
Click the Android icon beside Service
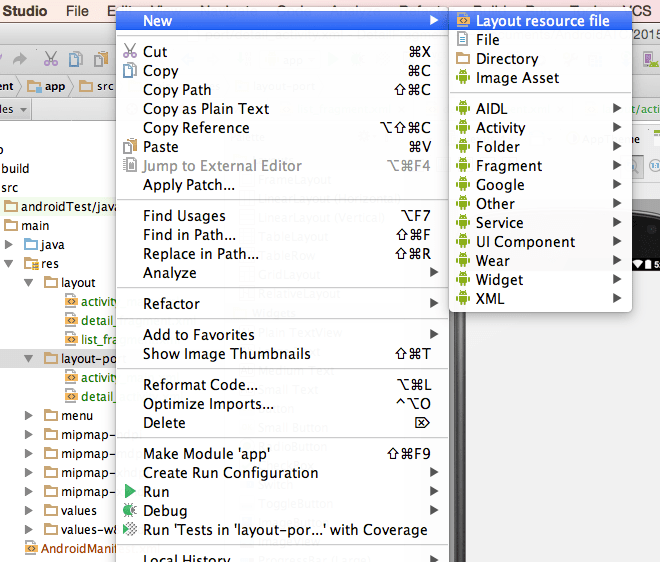463,222
